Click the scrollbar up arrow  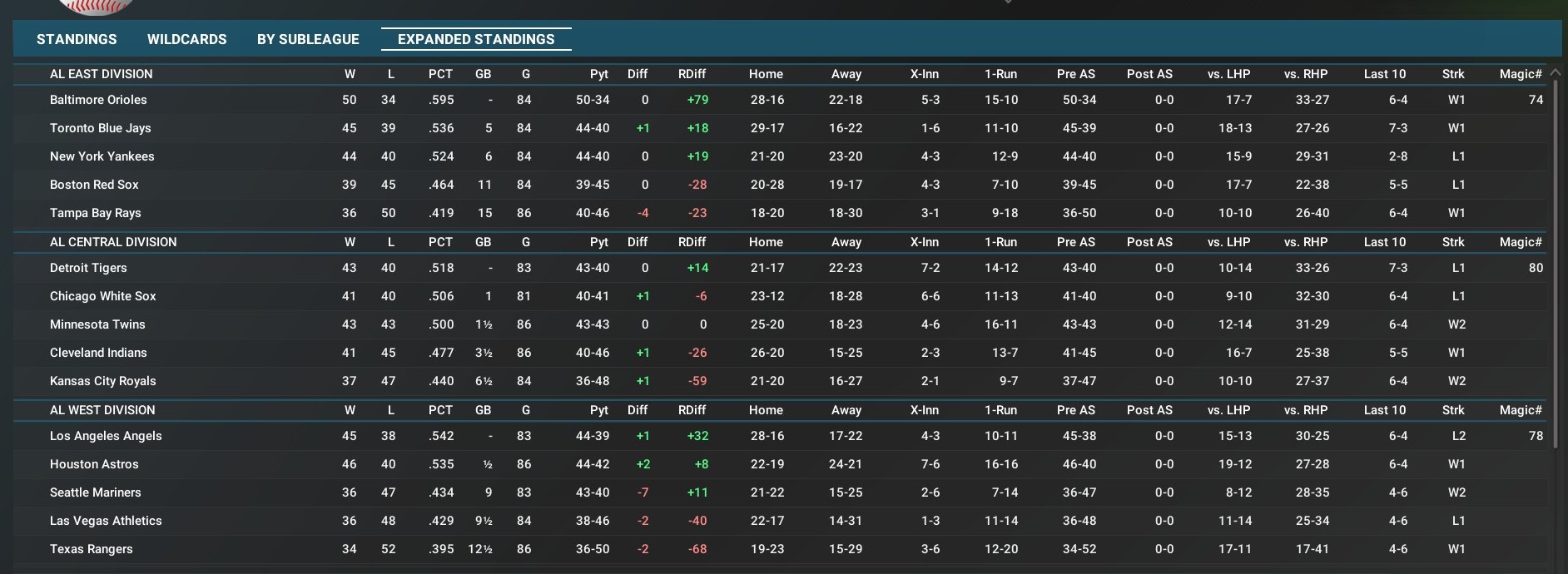click(1555, 73)
